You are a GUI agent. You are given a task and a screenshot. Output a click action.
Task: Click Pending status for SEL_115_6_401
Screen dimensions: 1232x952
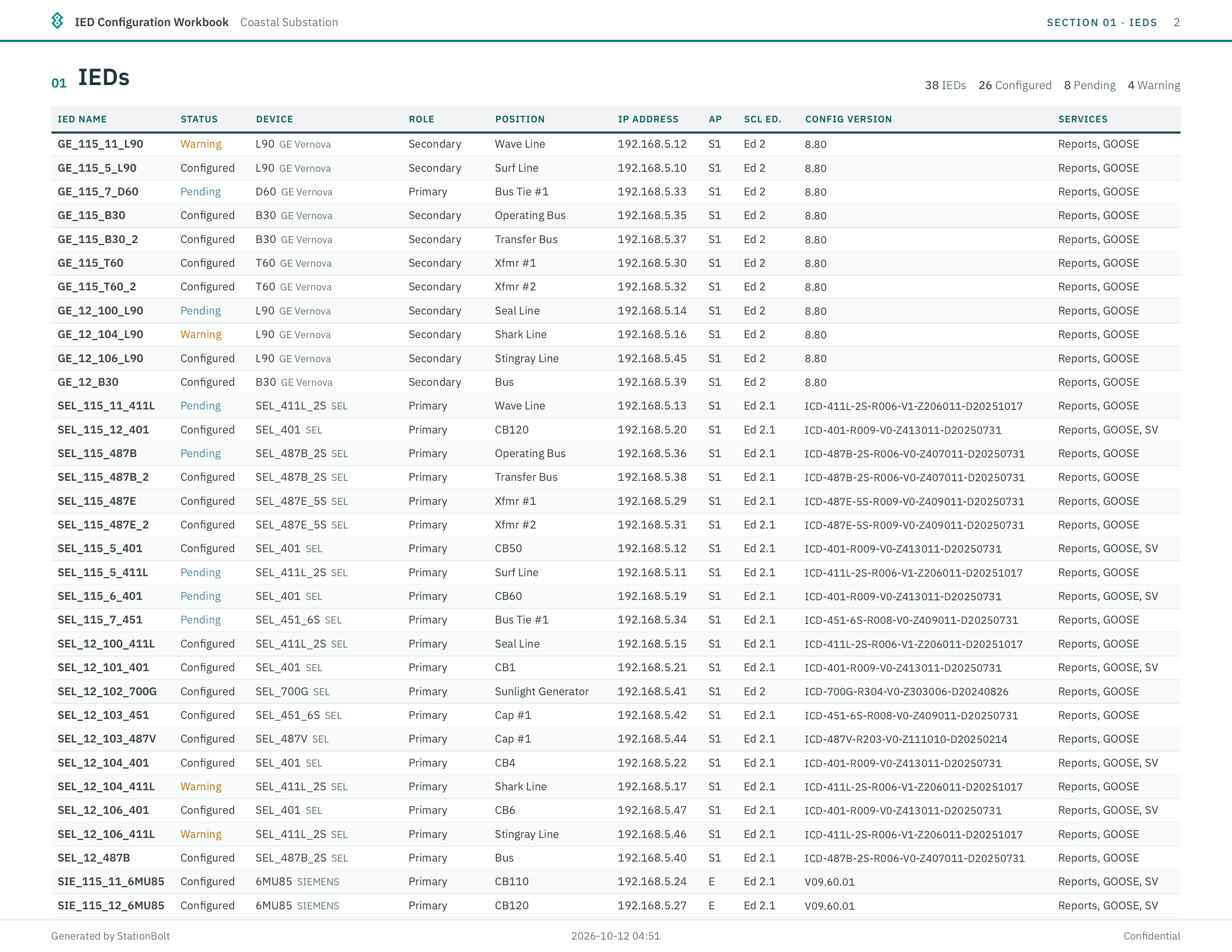pyautogui.click(x=200, y=596)
